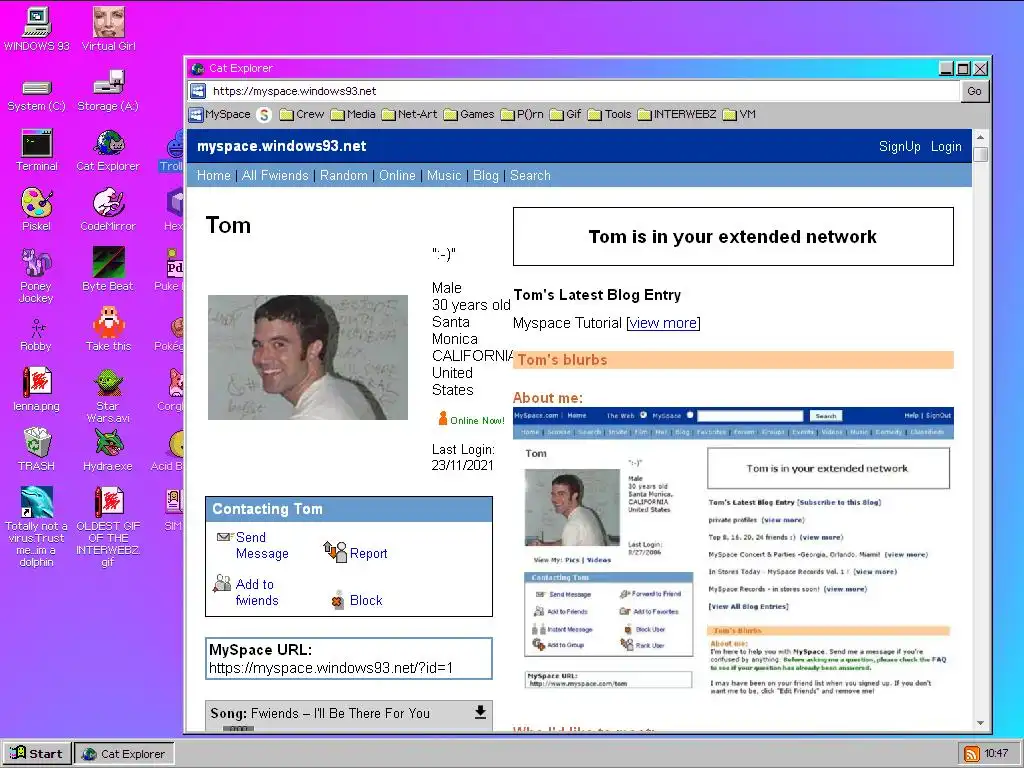This screenshot has height=768, width=1024.
Task: Click the Login link
Action: pos(946,146)
